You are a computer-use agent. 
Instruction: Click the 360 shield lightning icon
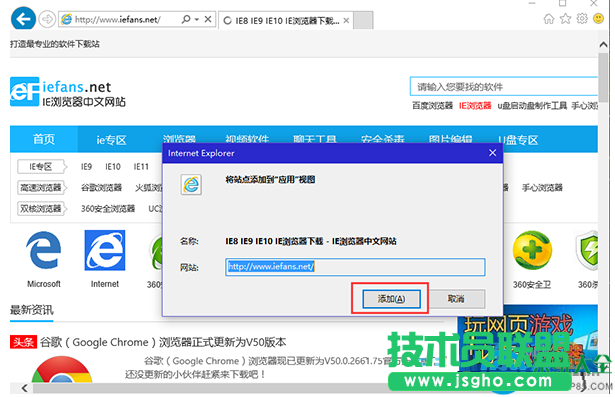[587, 250]
